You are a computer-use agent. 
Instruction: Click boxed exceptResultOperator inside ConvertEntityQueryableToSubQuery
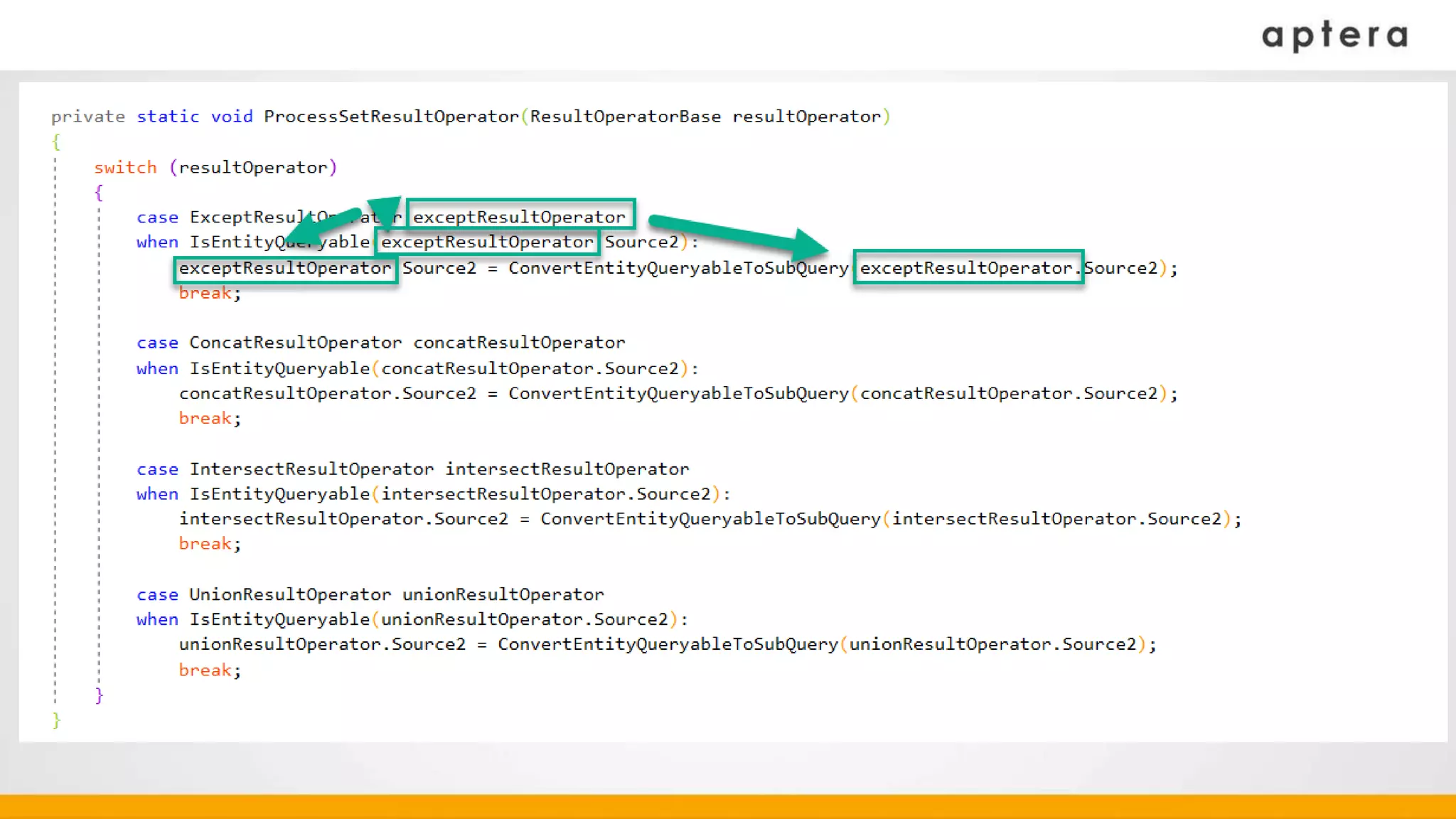pyautogui.click(x=968, y=268)
